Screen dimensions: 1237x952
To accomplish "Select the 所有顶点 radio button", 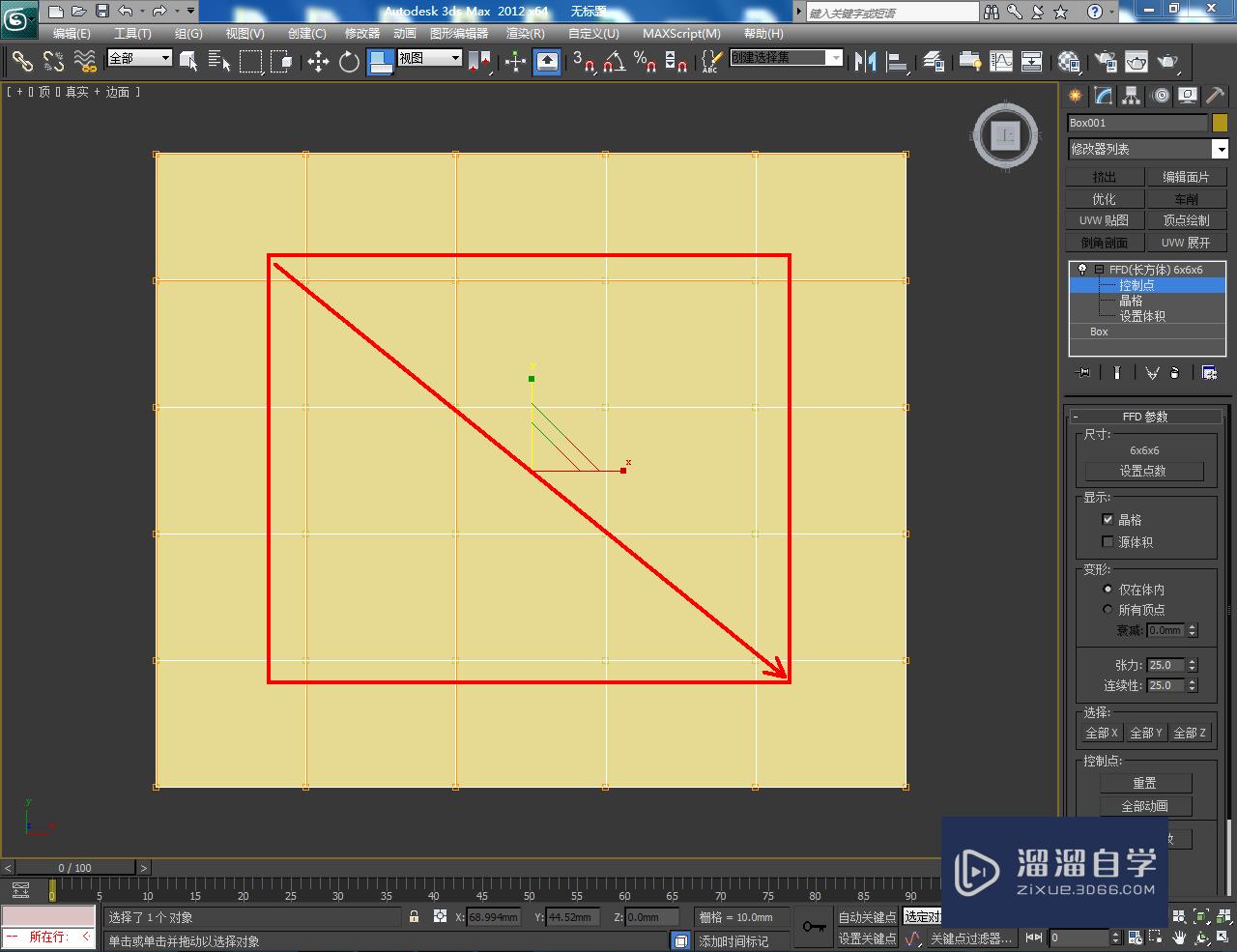I will click(x=1108, y=610).
